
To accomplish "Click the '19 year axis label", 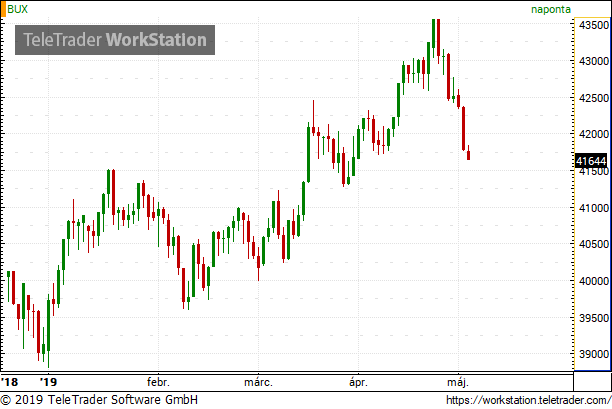I will [49, 381].
